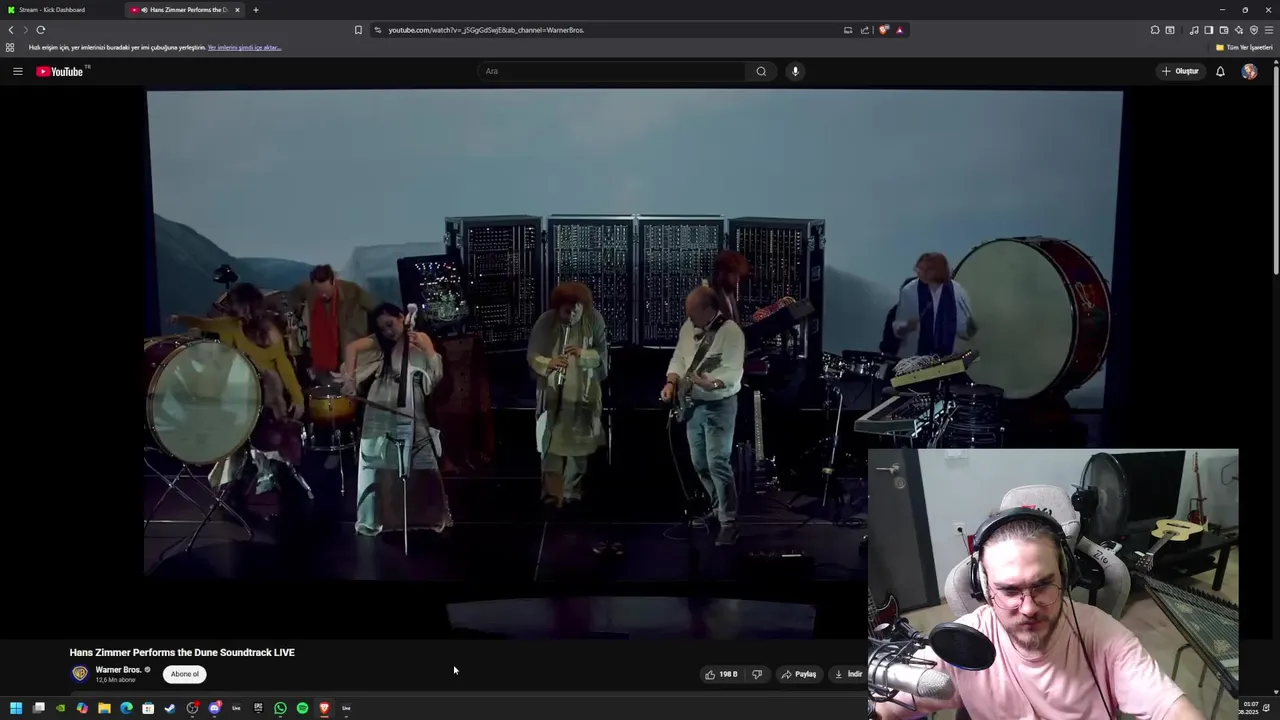Click the YouTube URL in the address bar
1280x720 pixels.
pos(486,30)
